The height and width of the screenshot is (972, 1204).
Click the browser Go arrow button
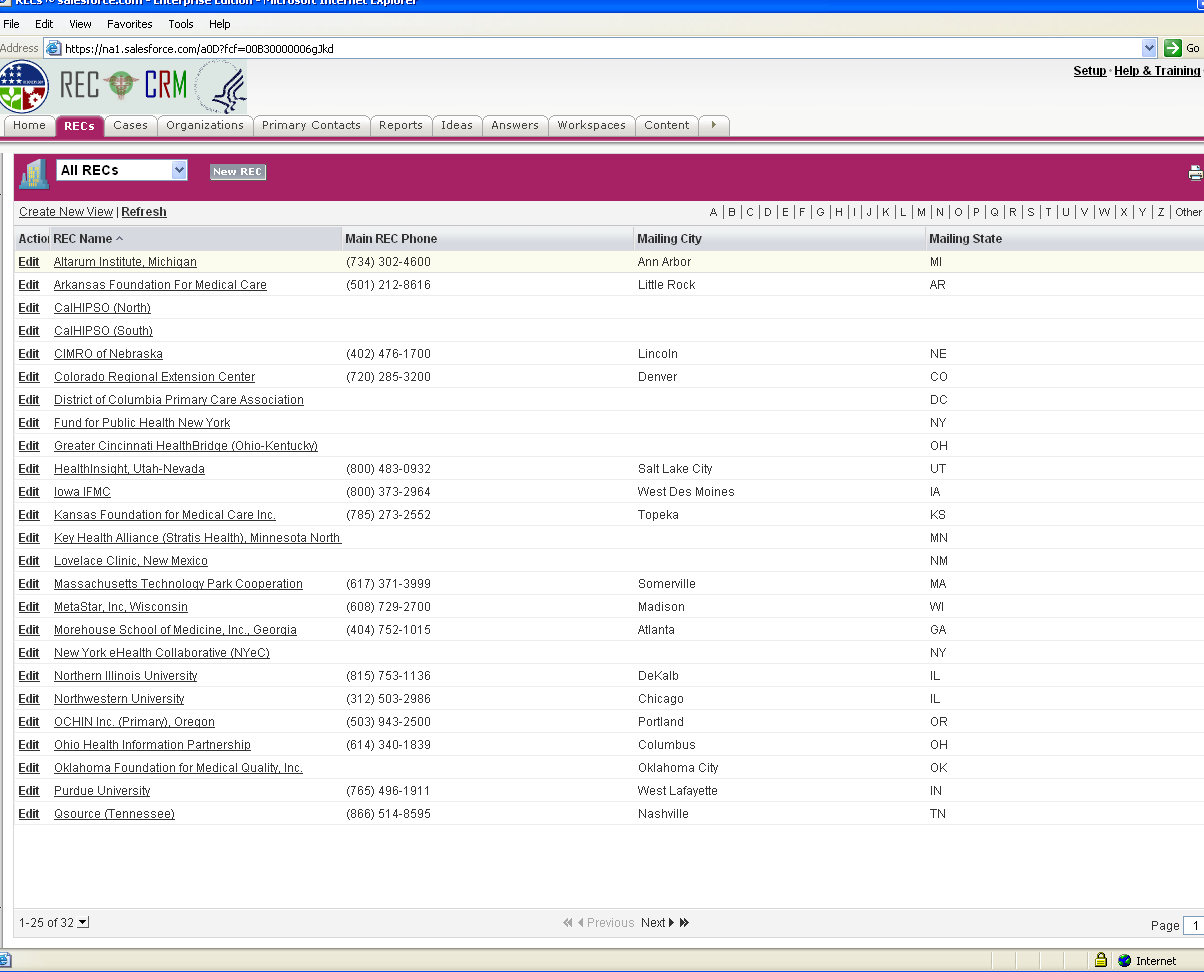tap(1173, 48)
